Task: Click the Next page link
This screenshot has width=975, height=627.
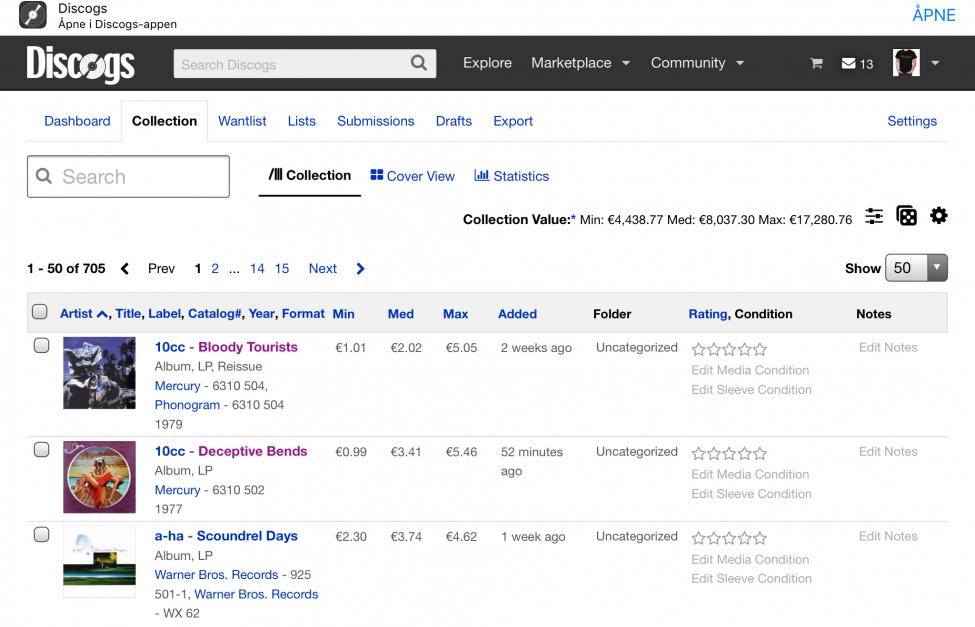Action: tap(323, 269)
